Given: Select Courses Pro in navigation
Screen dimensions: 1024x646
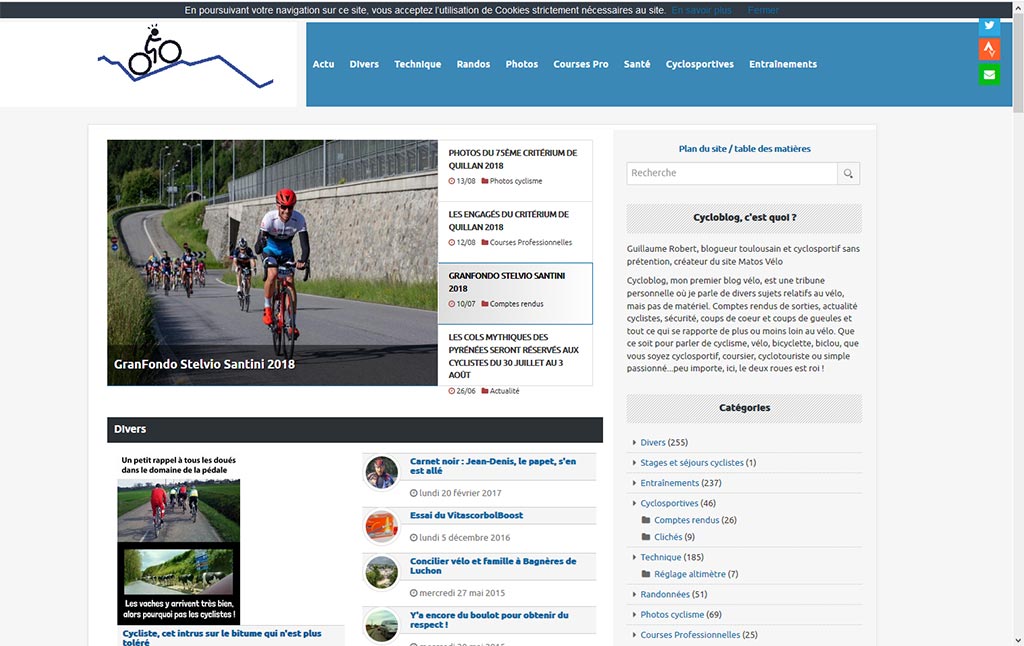Looking at the screenshot, I should coord(581,64).
